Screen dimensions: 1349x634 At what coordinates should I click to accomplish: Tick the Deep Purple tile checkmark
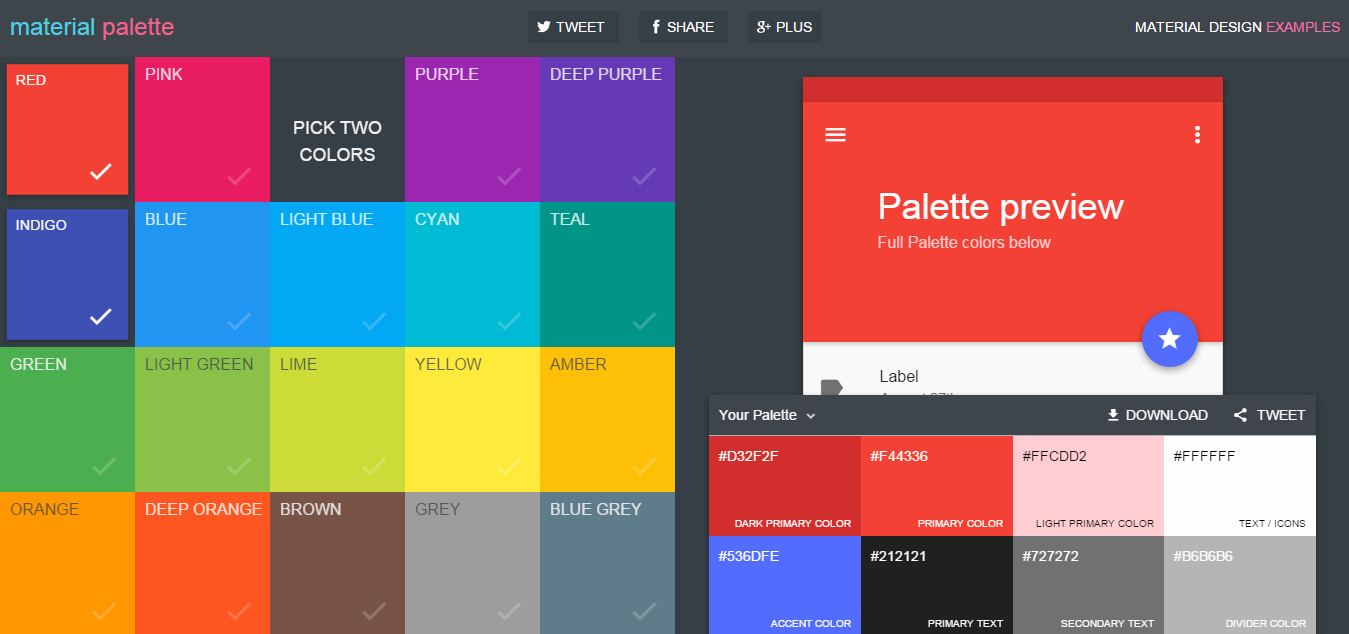pyautogui.click(x=644, y=177)
